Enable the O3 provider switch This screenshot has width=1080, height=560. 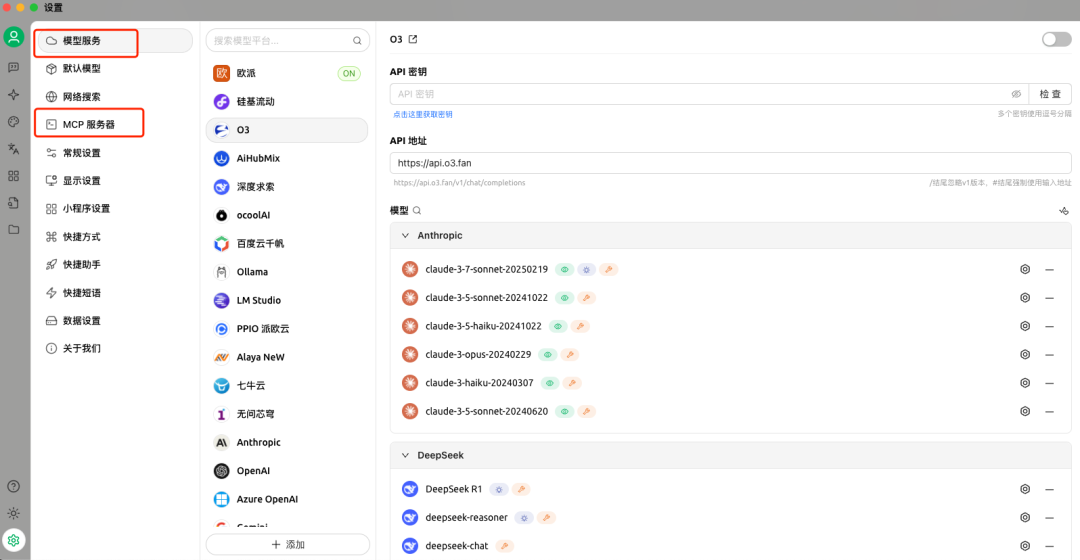[x=1056, y=39]
